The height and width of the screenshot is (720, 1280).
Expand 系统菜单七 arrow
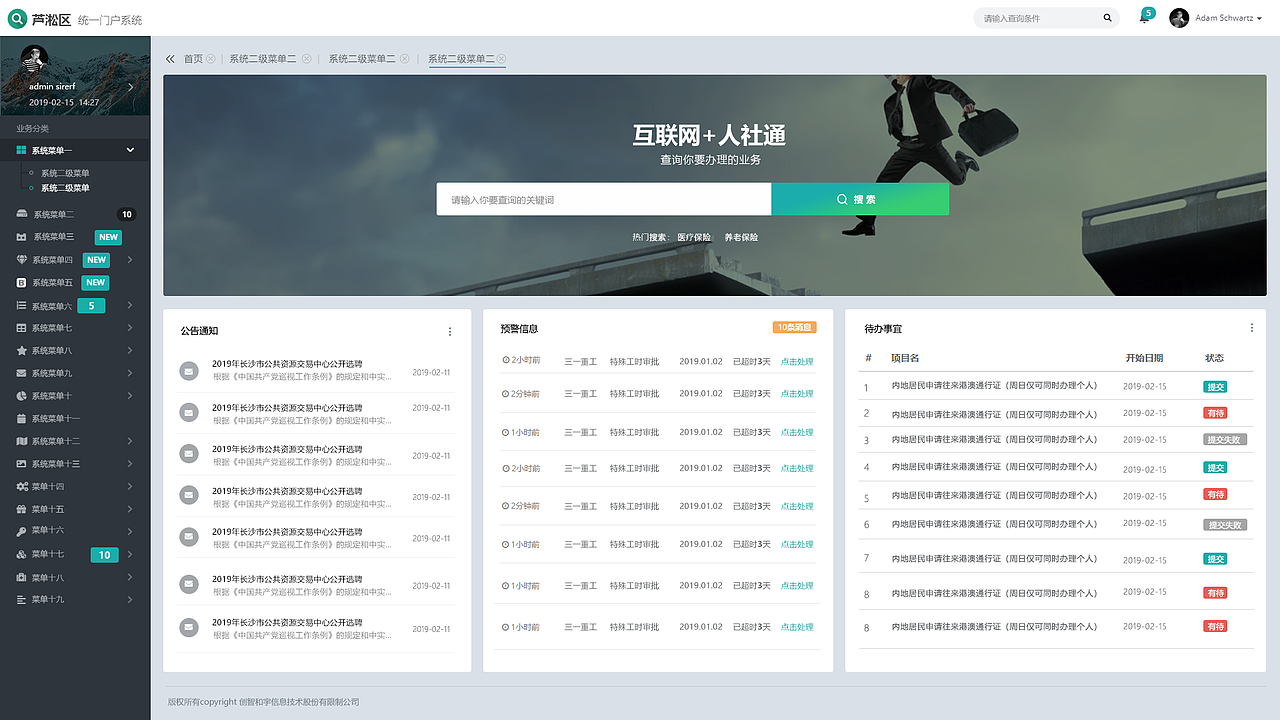[130, 328]
